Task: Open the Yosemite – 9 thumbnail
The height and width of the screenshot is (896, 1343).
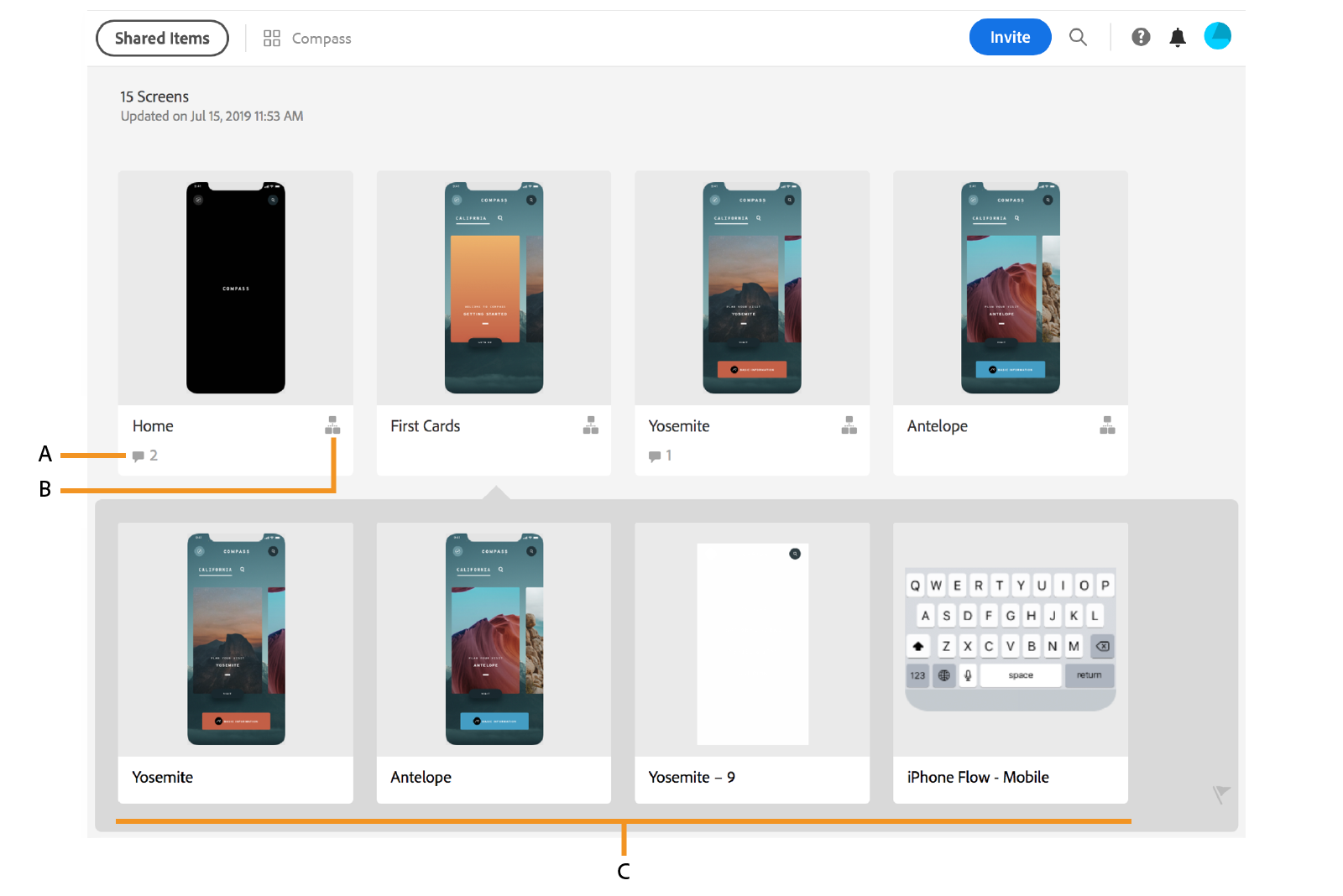Action: (751, 643)
